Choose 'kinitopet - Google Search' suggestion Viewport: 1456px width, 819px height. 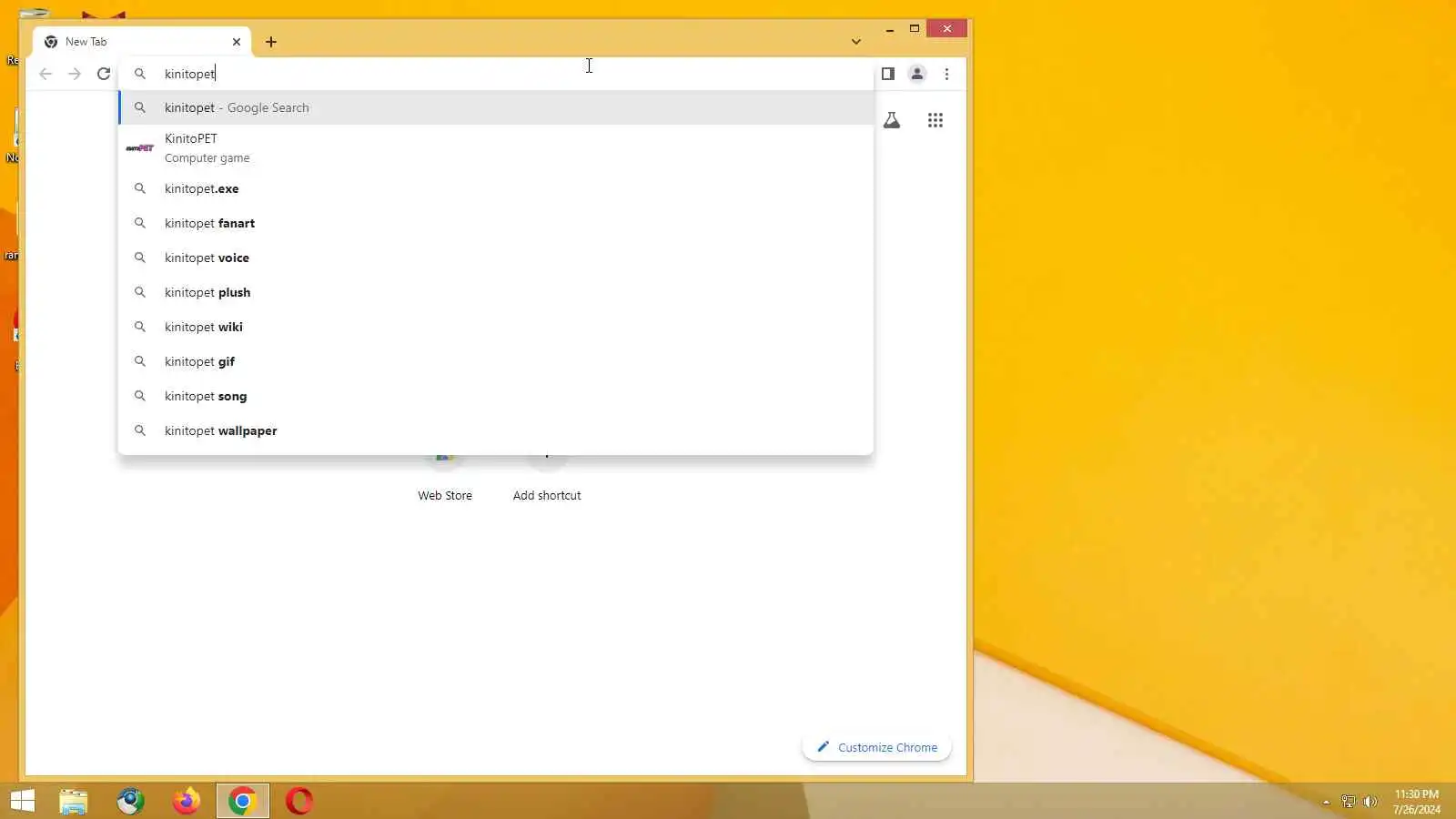coord(496,107)
